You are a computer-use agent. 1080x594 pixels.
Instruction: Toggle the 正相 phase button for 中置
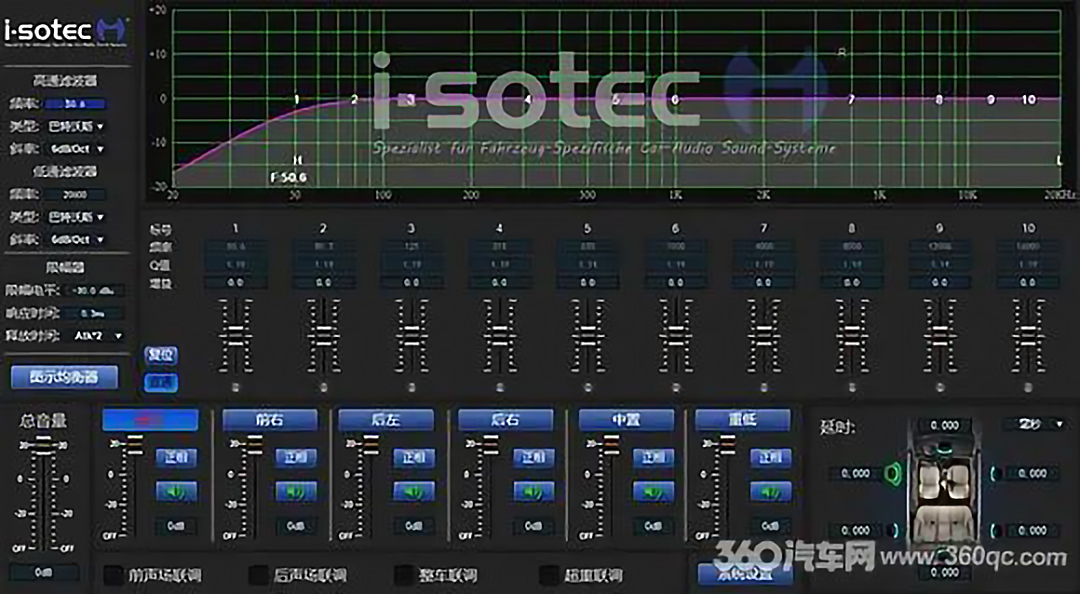654,458
